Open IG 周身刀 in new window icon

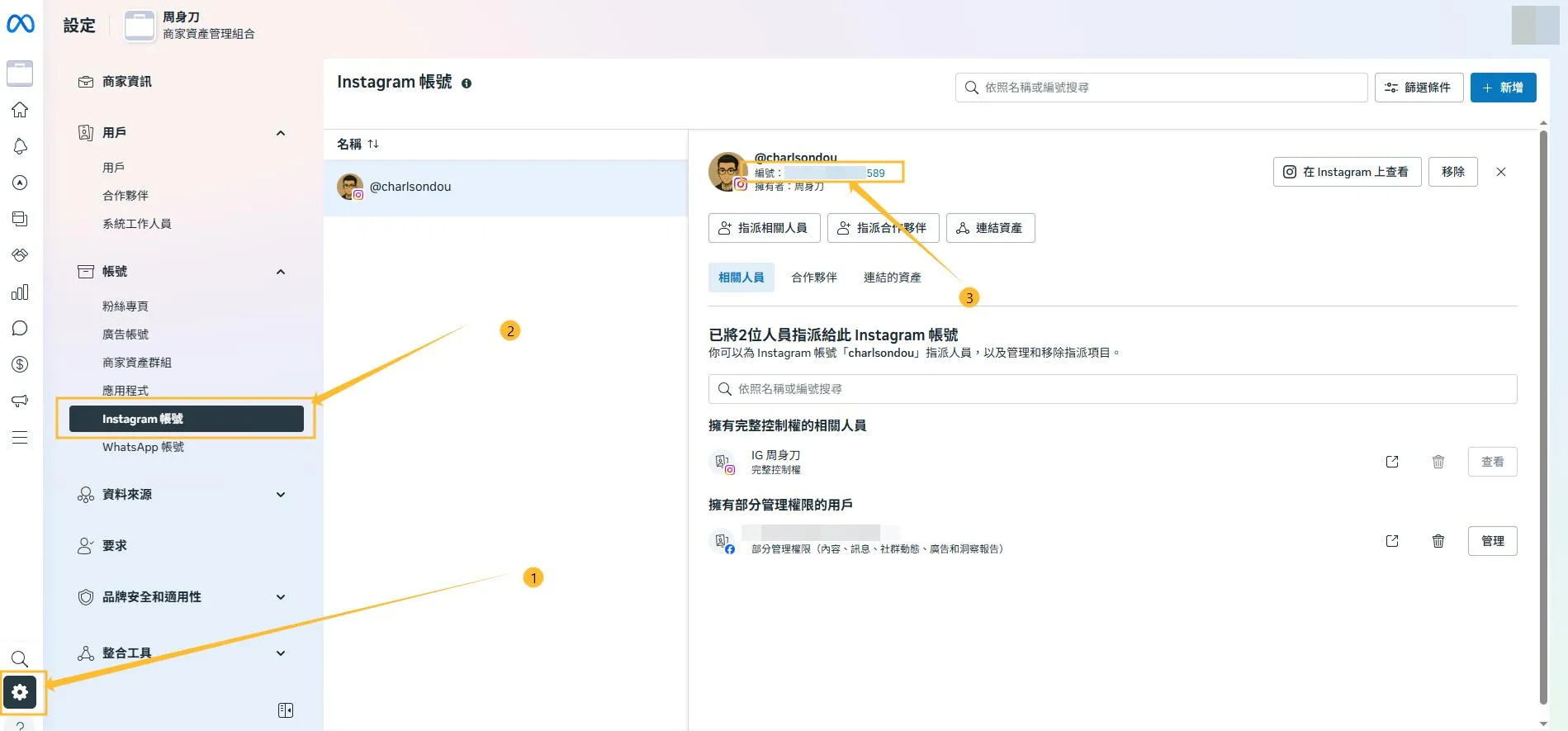point(1392,462)
